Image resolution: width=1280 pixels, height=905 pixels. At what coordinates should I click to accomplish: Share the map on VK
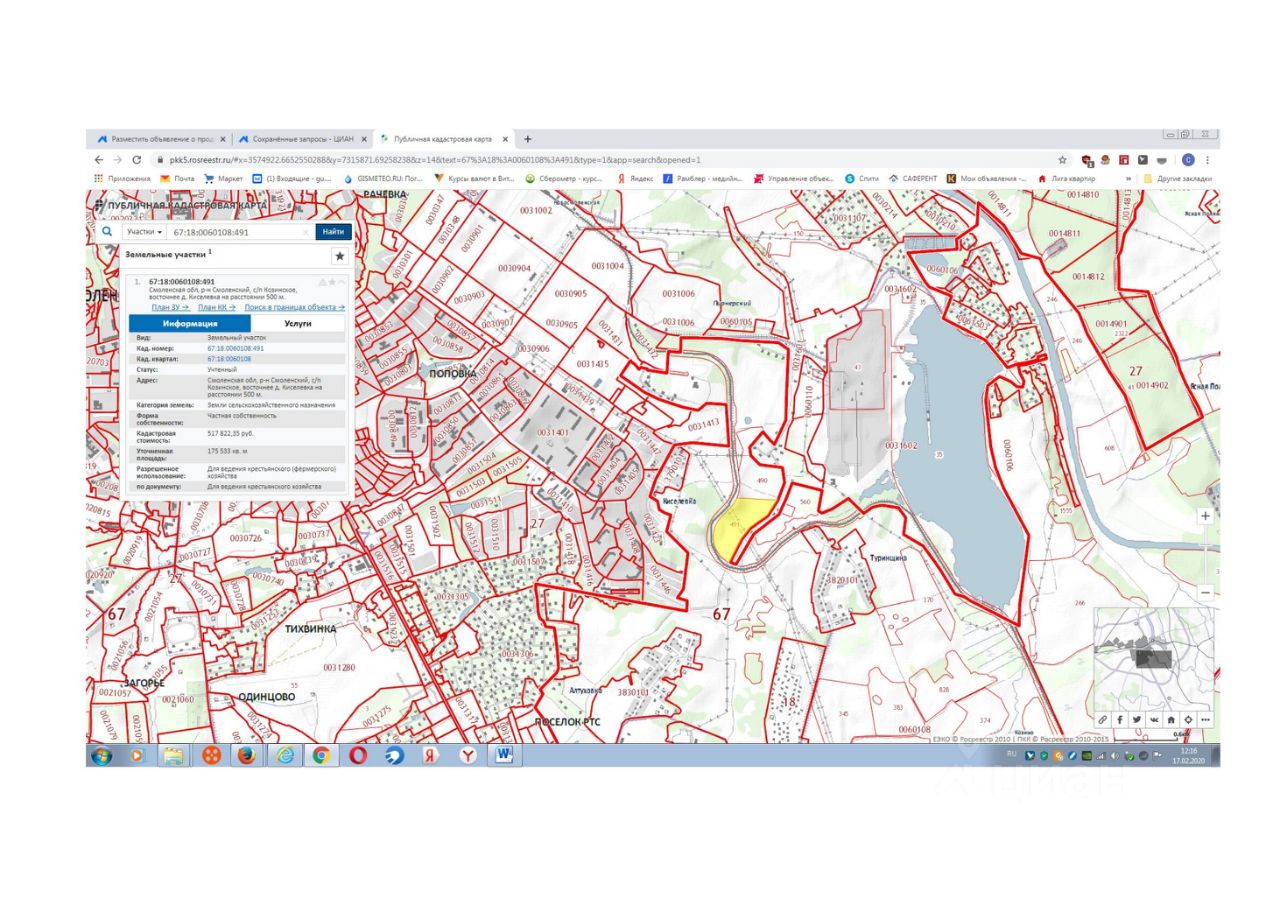point(1153,719)
